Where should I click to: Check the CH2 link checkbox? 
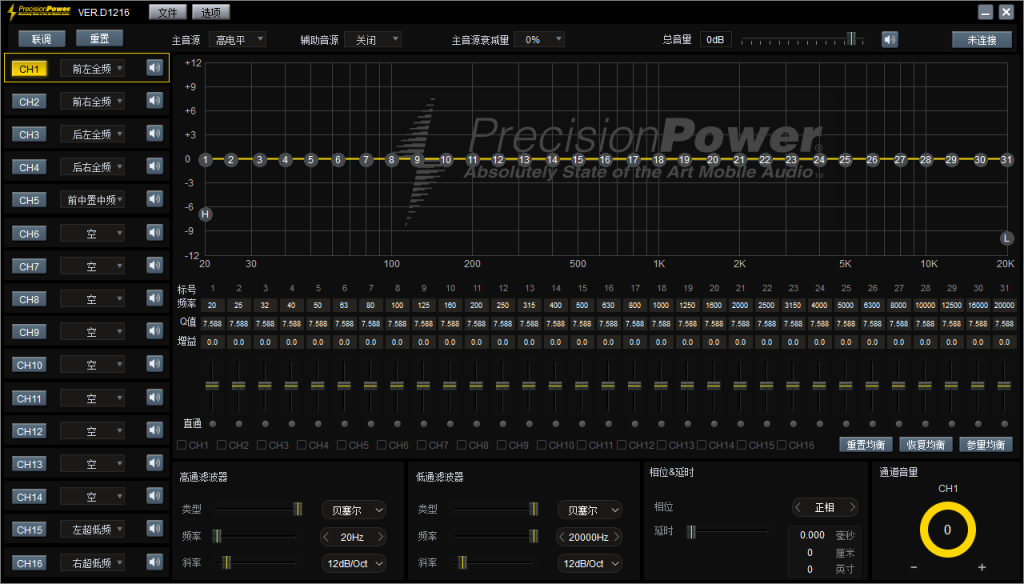click(x=221, y=445)
